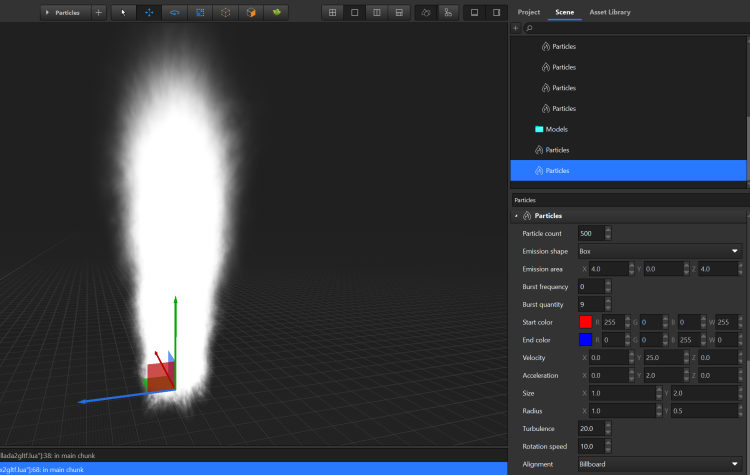Switch to four-viewport grid layout
The height and width of the screenshot is (475, 750).
click(333, 13)
